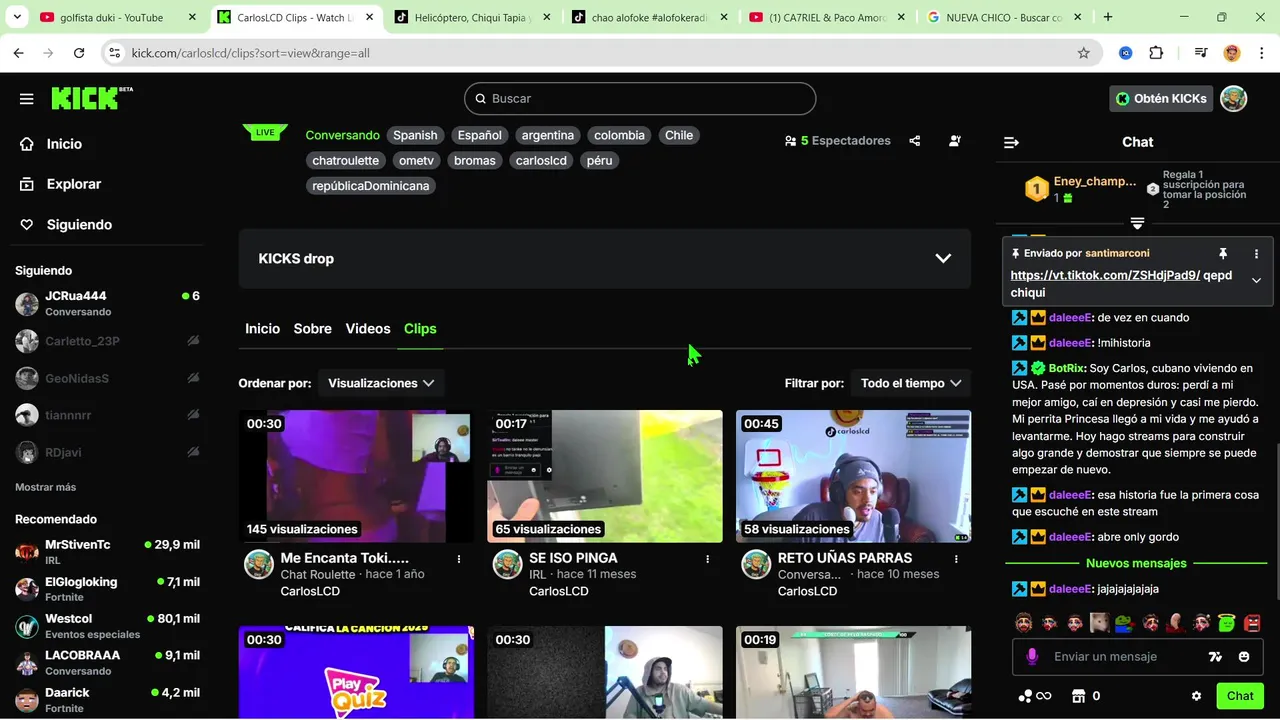Open the RETO UÑAS PARRAS clip thumbnail
1280x720 pixels.
tap(853, 476)
